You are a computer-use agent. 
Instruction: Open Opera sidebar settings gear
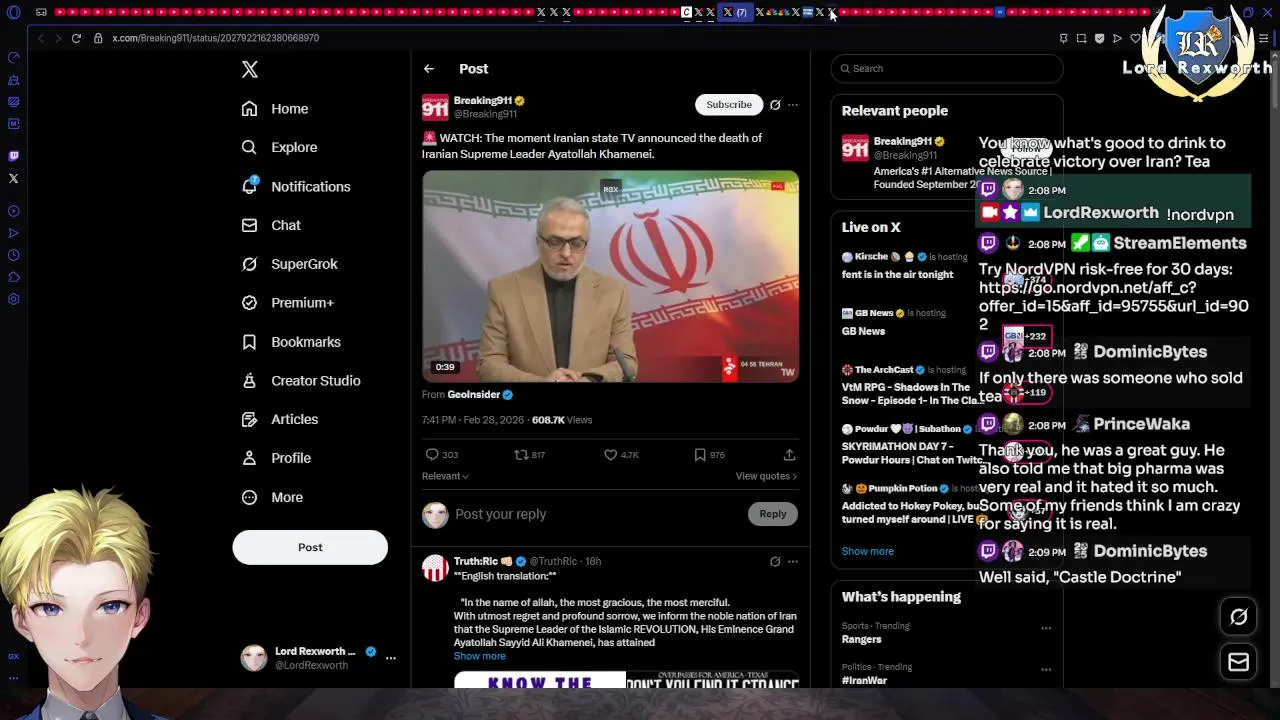(13, 299)
